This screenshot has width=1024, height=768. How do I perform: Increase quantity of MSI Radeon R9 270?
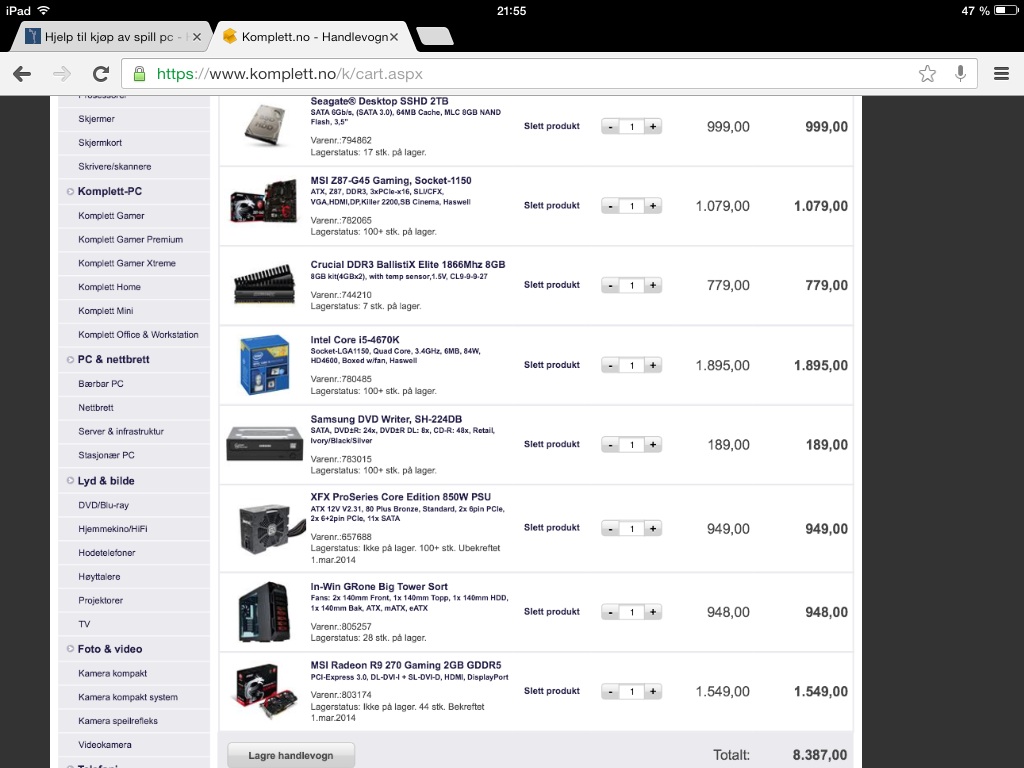point(653,691)
